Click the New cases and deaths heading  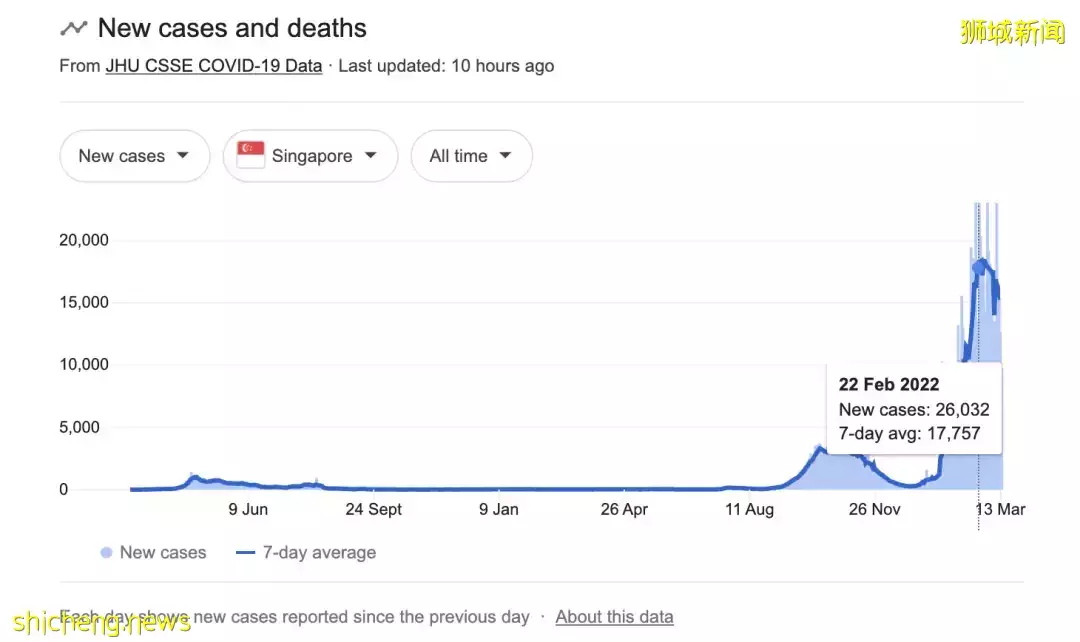(x=232, y=28)
